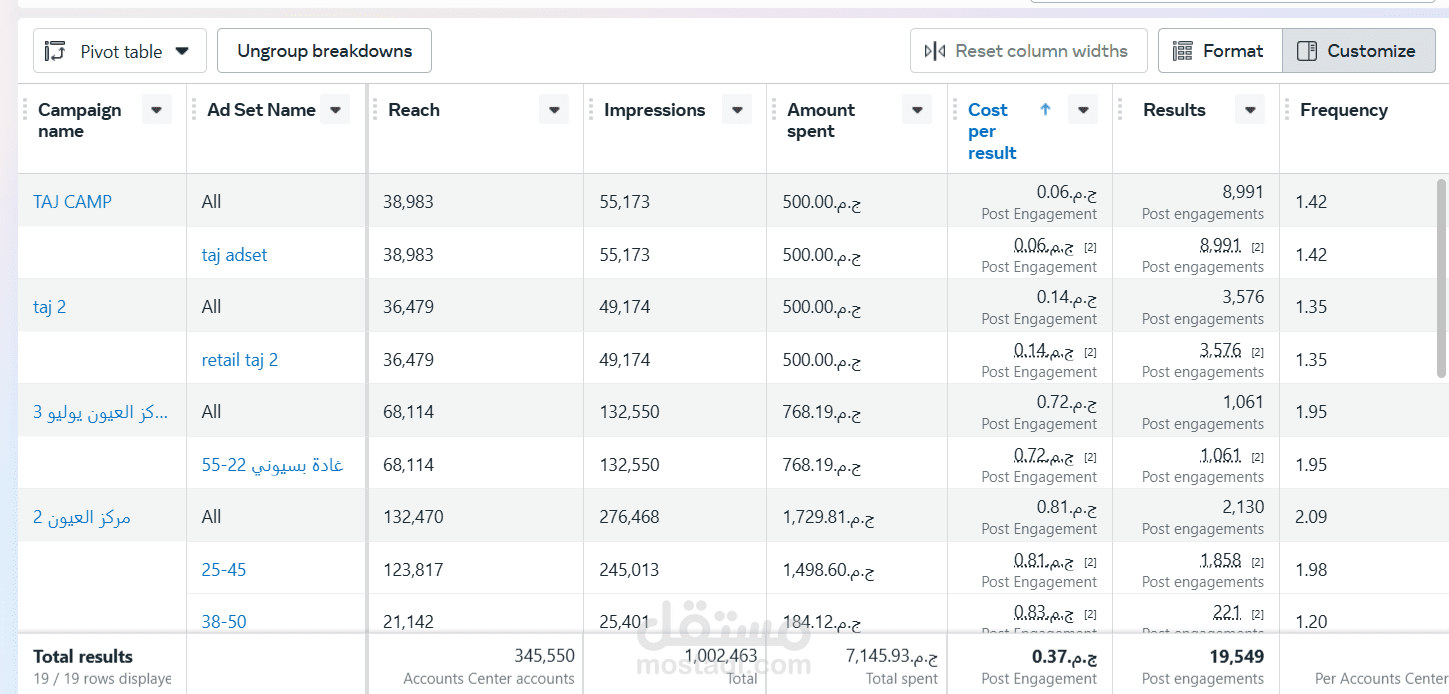
Task: Open the Pivot table dropdown arrow
Action: [182, 51]
